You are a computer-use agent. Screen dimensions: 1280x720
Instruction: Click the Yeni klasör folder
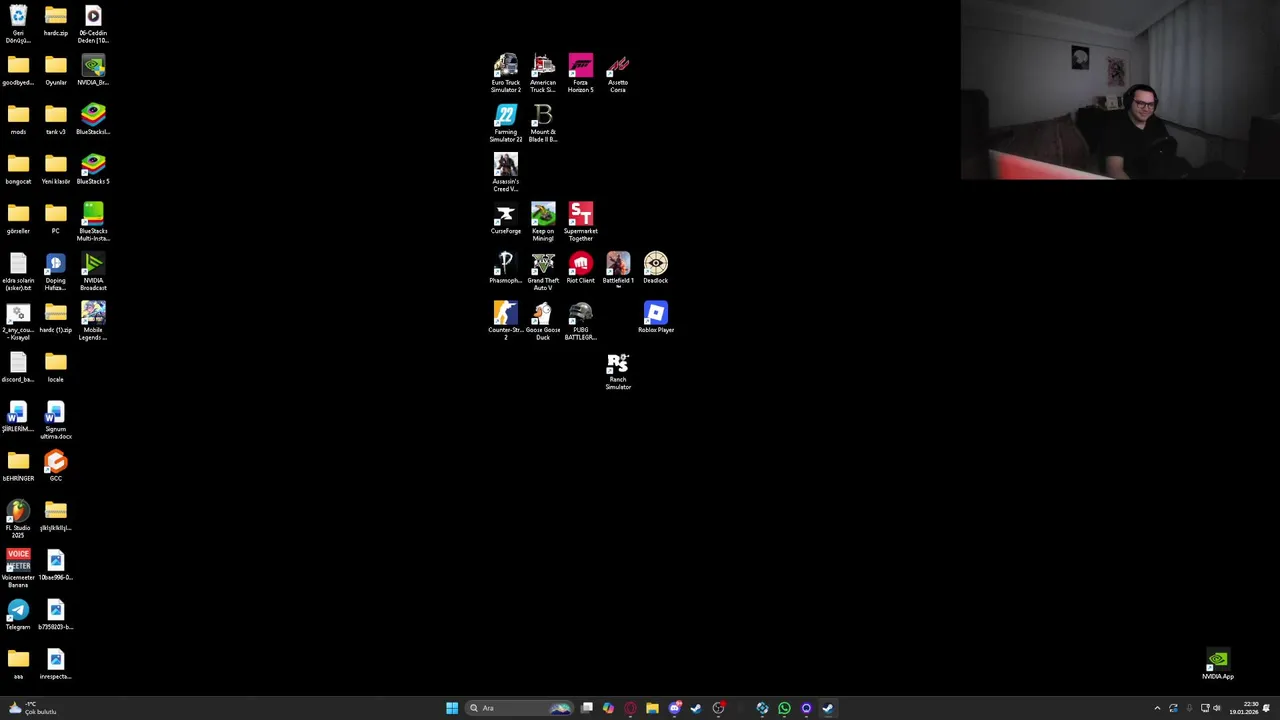(56, 169)
